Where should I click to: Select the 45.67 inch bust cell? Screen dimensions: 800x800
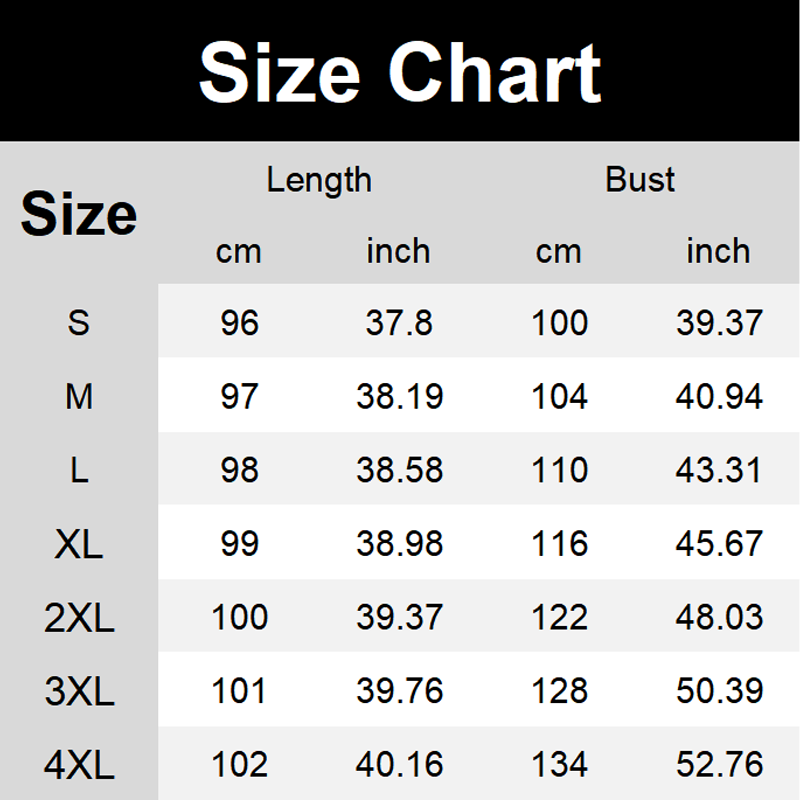pos(719,544)
